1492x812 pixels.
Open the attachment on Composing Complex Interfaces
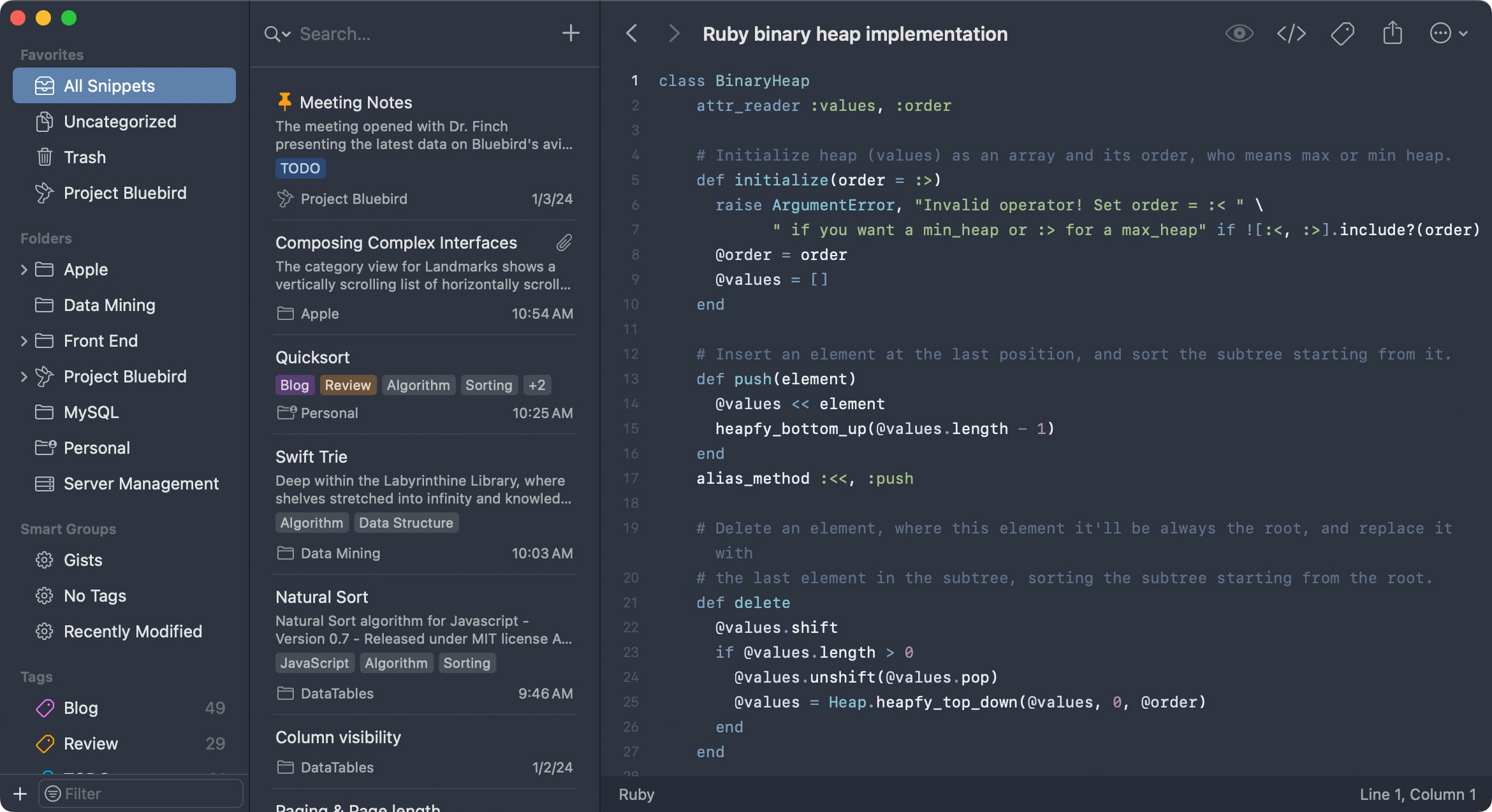[x=564, y=243]
